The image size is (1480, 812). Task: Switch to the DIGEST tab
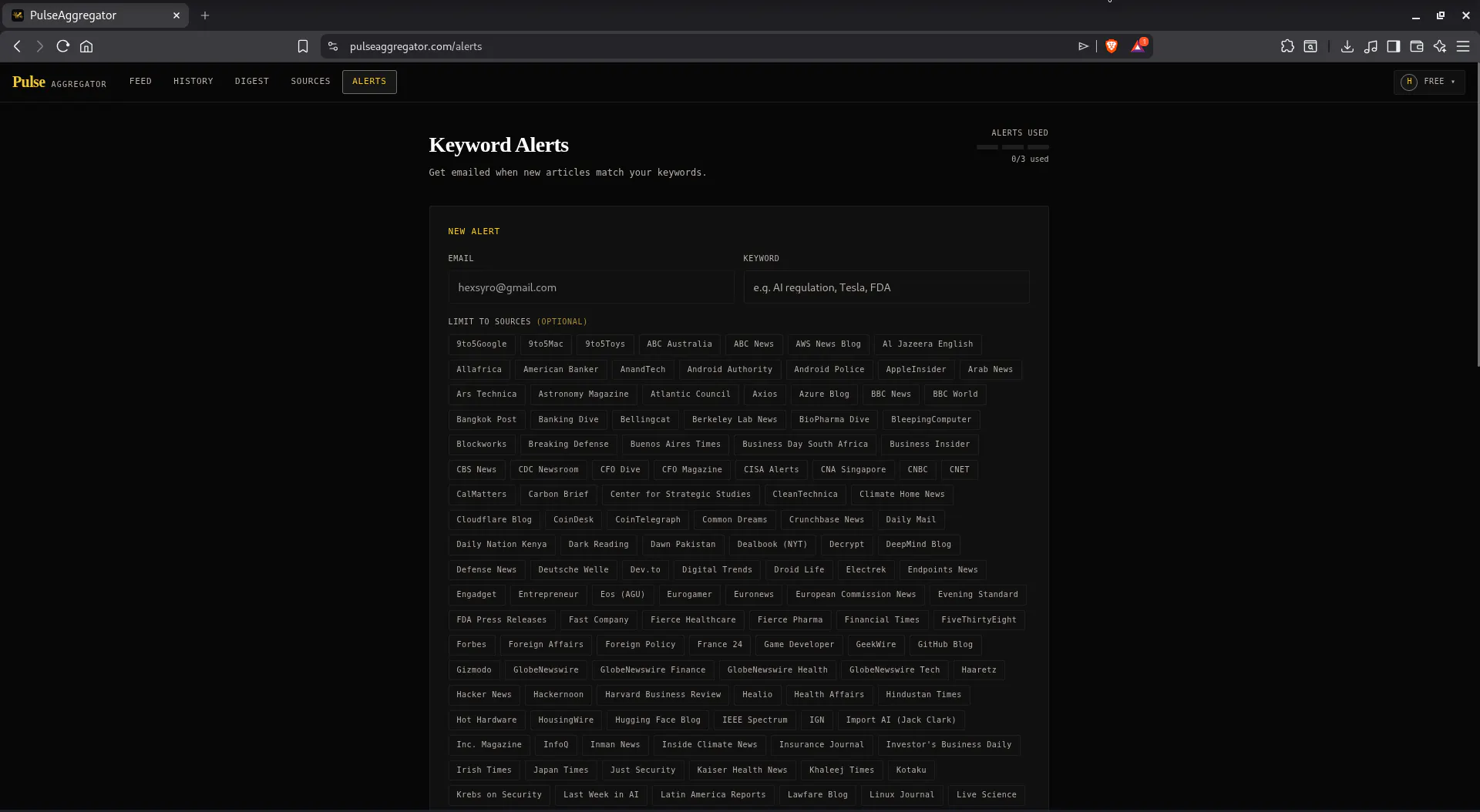pos(252,82)
